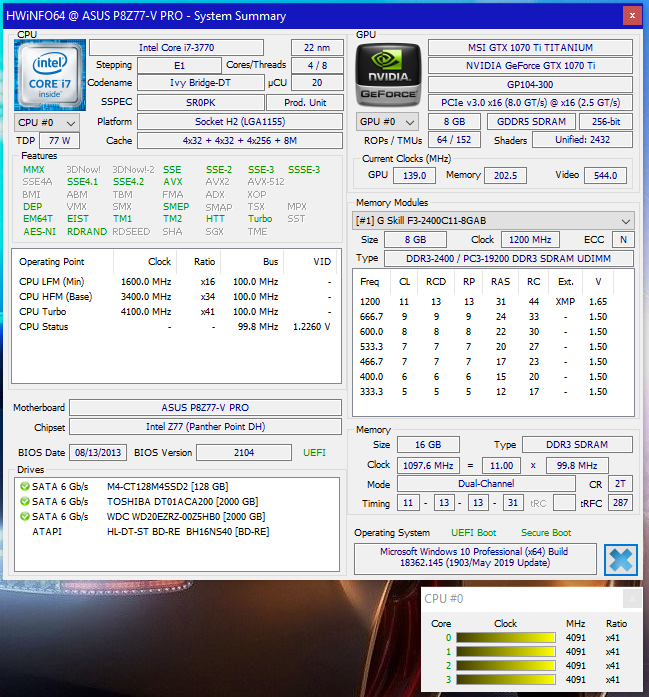Click the BIOS Version 2104 field
This screenshot has width=649, height=697.
[244, 453]
